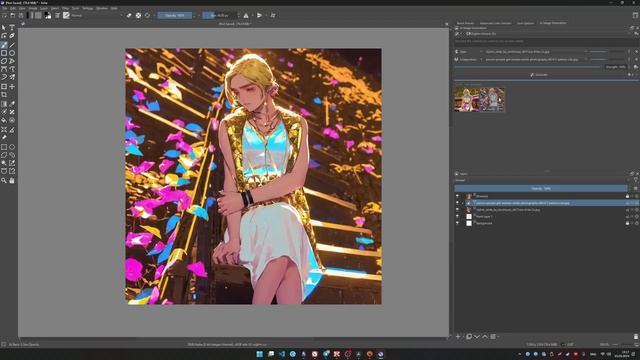Image resolution: width=640 pixels, height=360 pixels.
Task: Open the Layer menu
Action: 44,8
